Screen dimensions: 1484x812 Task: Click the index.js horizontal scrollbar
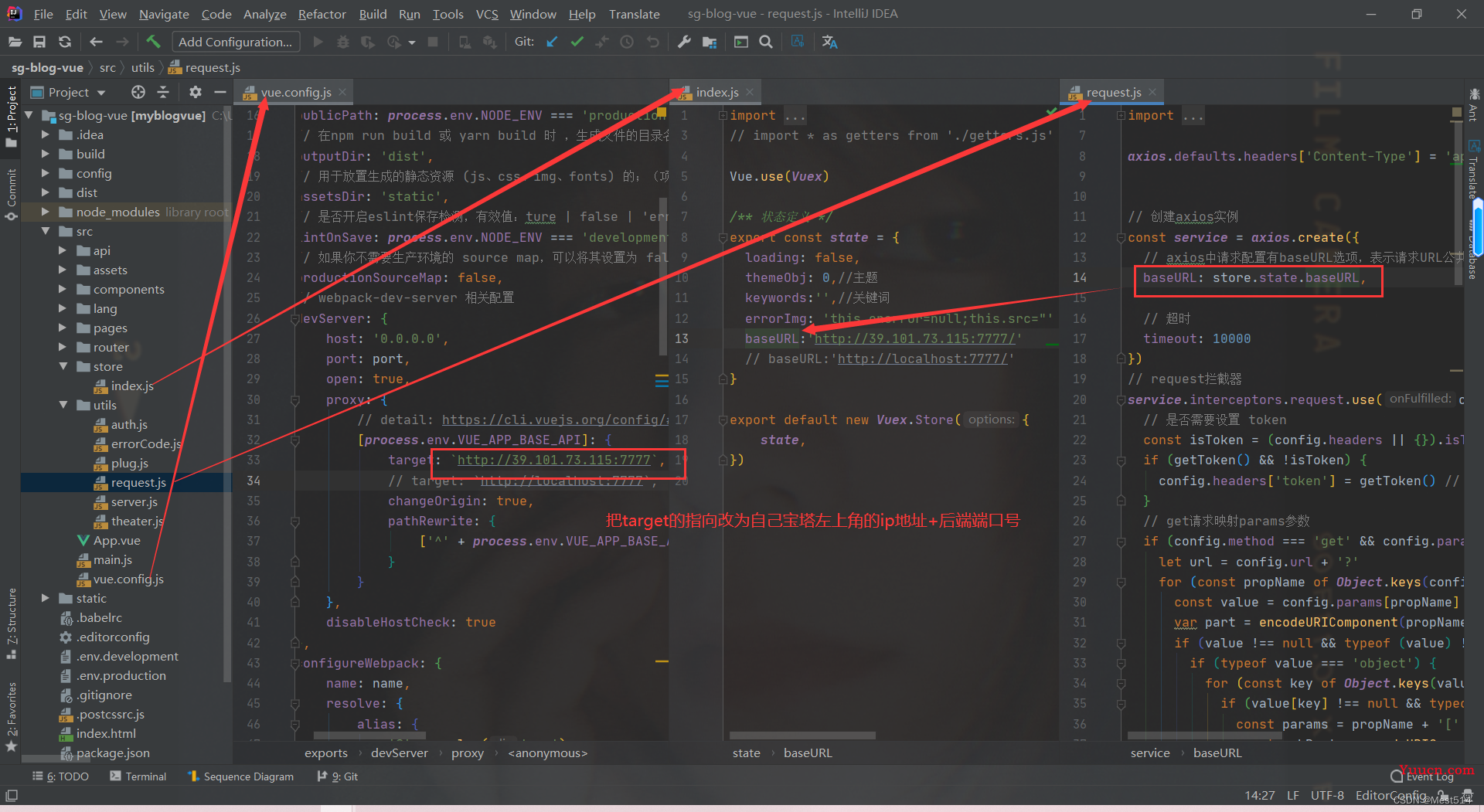pyautogui.click(x=802, y=736)
